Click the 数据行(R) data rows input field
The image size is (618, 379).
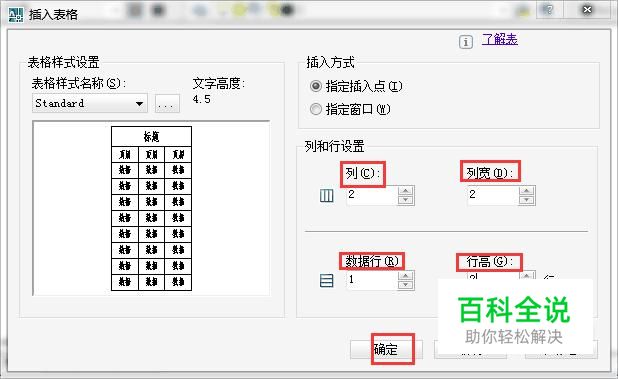point(372,280)
